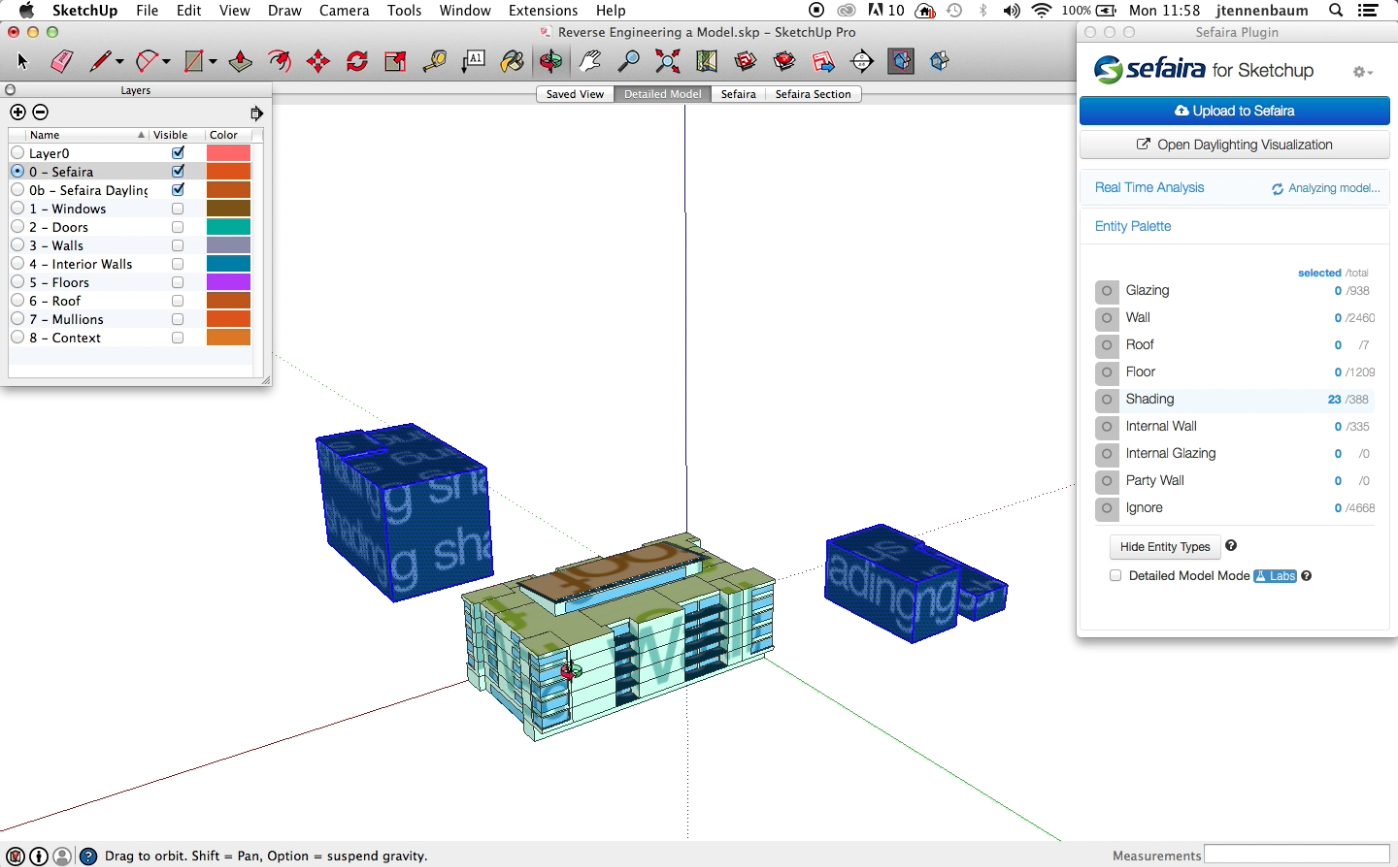1398x867 pixels.
Task: Activate the Pan hand tool
Action: (590, 62)
